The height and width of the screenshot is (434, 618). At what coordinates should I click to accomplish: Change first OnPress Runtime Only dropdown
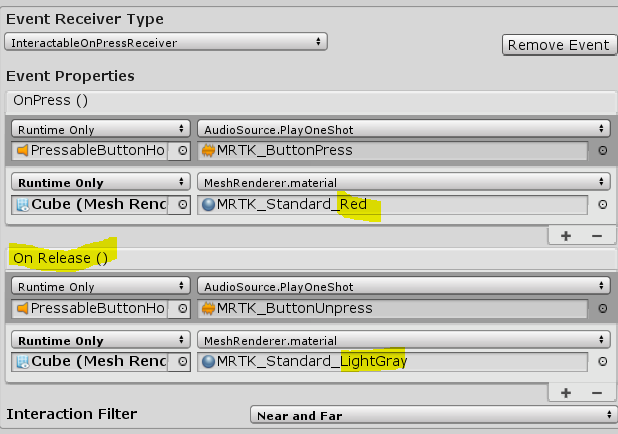coord(99,129)
